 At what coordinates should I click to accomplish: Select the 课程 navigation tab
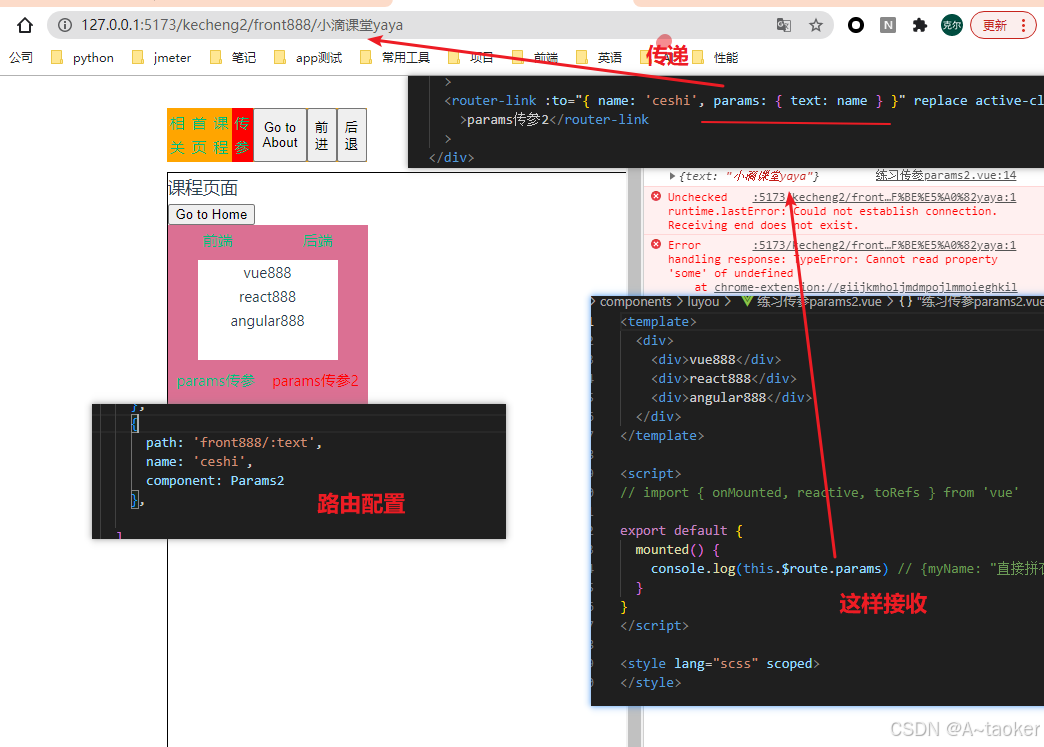(221, 135)
